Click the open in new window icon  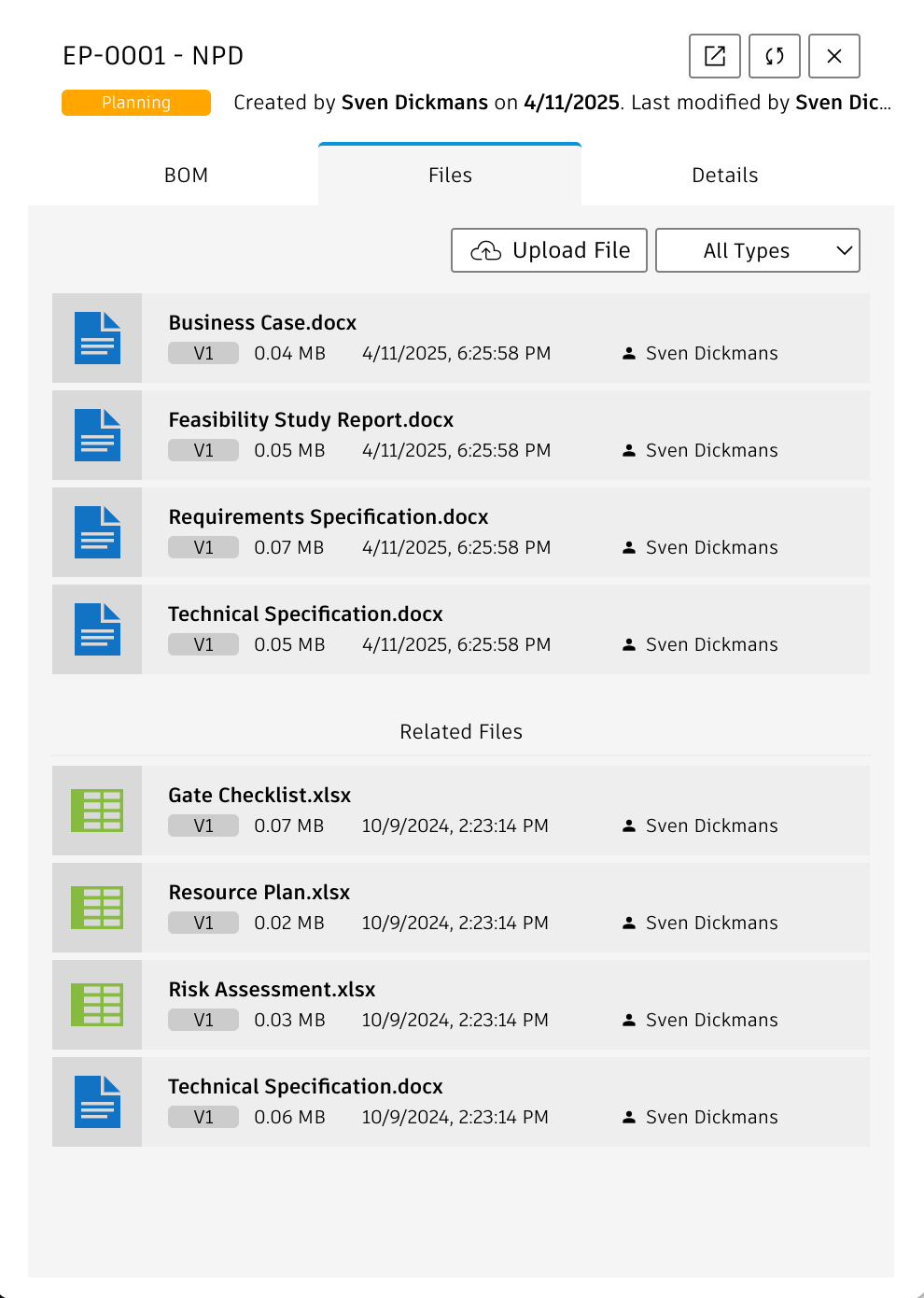[714, 56]
